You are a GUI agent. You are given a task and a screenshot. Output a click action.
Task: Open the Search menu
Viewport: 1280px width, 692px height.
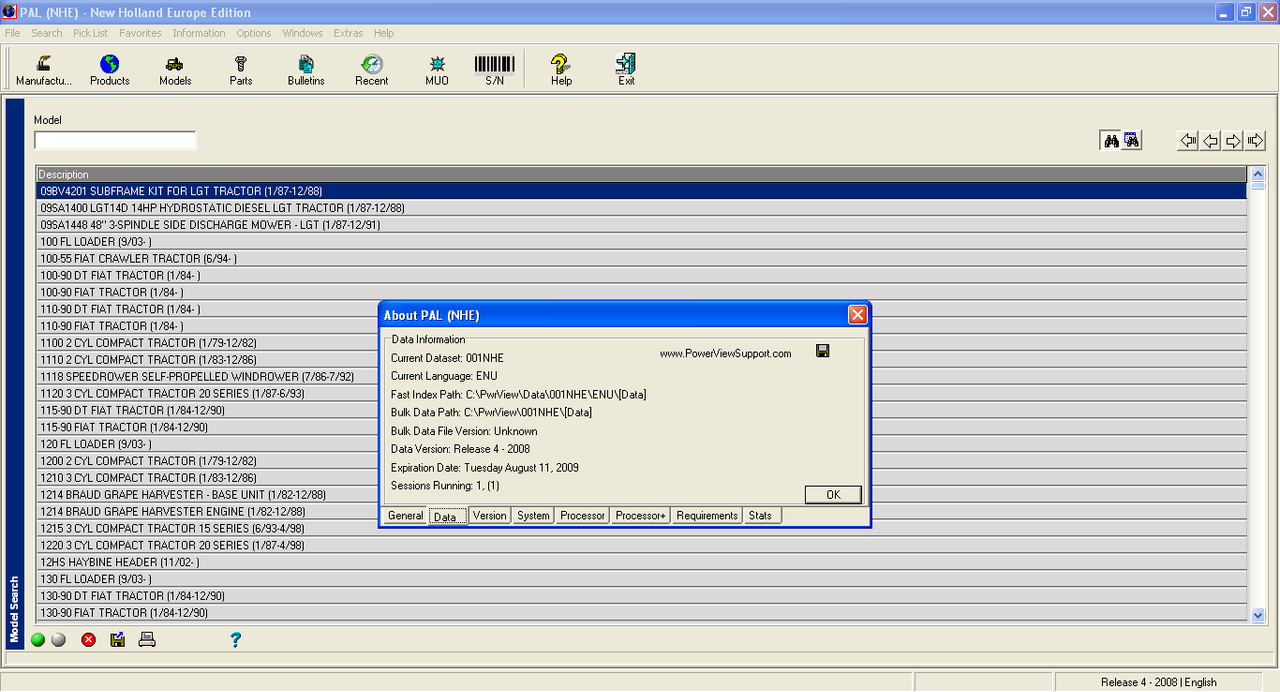click(x=46, y=33)
